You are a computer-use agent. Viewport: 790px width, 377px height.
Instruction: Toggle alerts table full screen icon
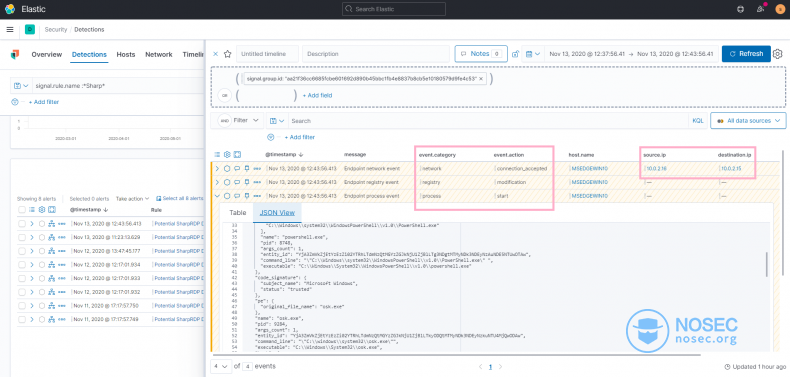tap(51, 210)
